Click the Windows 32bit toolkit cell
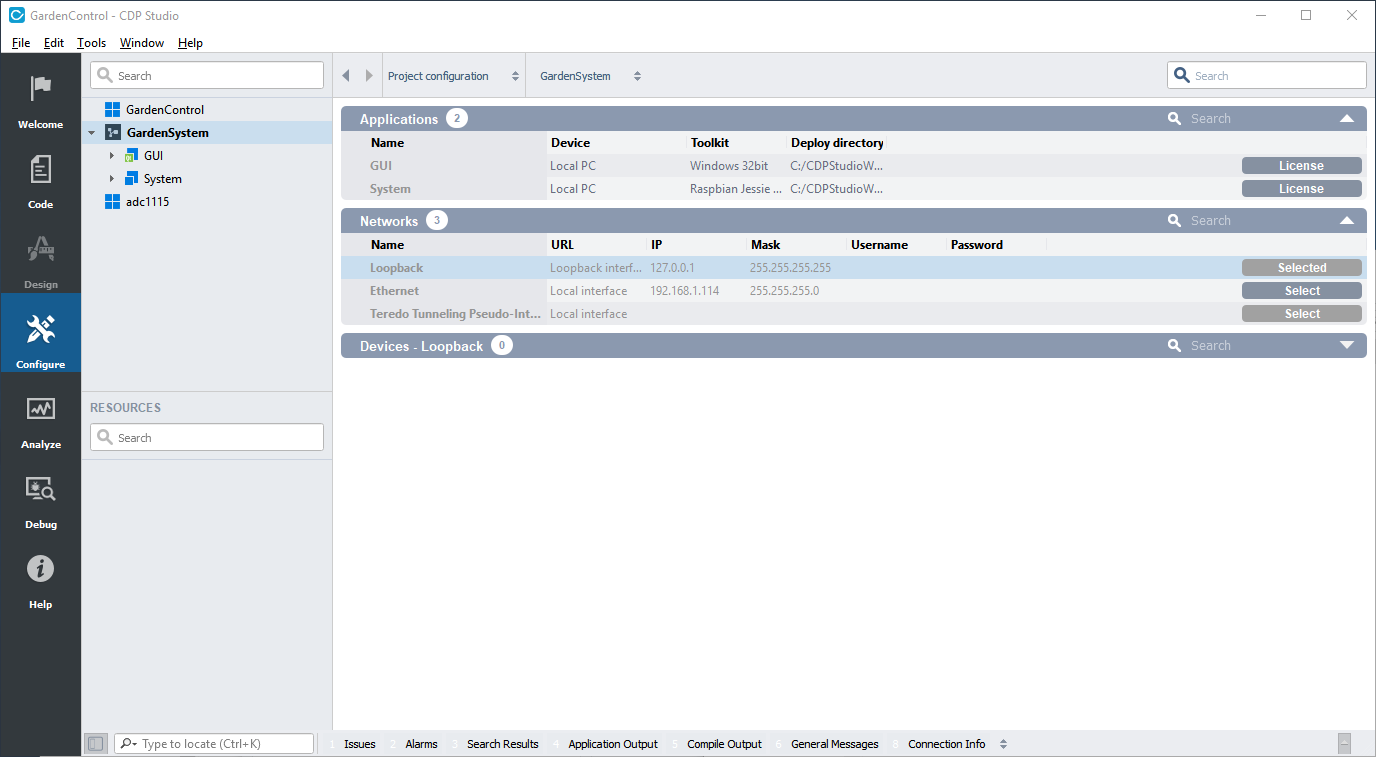Image resolution: width=1376 pixels, height=757 pixels. coord(729,166)
